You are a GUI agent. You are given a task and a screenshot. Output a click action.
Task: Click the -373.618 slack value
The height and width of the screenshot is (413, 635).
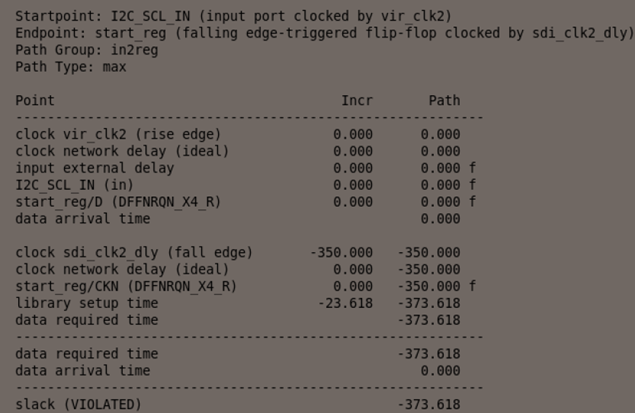[428, 404]
